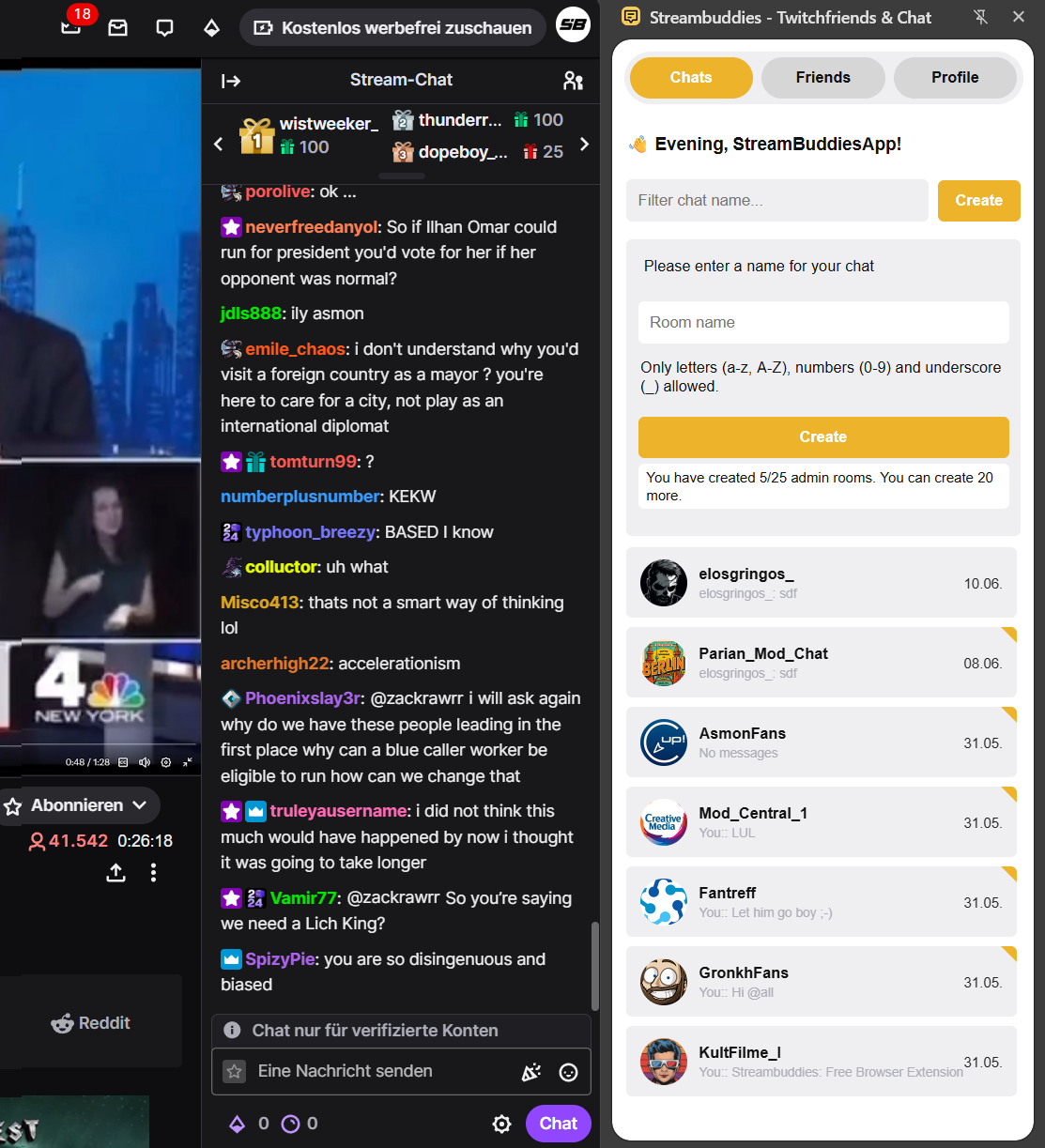Switch to the Profile tab

point(955,78)
